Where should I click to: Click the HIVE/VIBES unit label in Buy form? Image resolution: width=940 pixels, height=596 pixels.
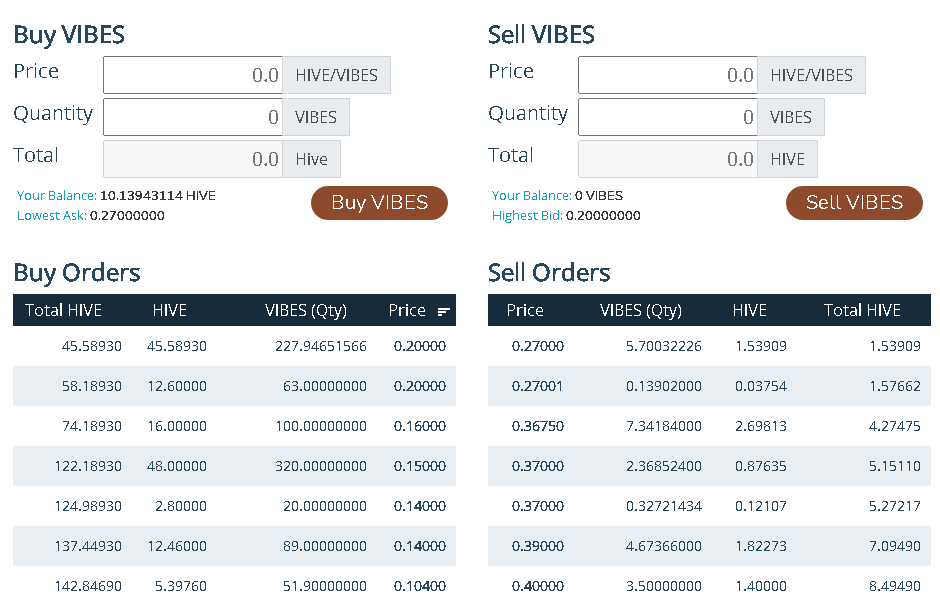[336, 75]
